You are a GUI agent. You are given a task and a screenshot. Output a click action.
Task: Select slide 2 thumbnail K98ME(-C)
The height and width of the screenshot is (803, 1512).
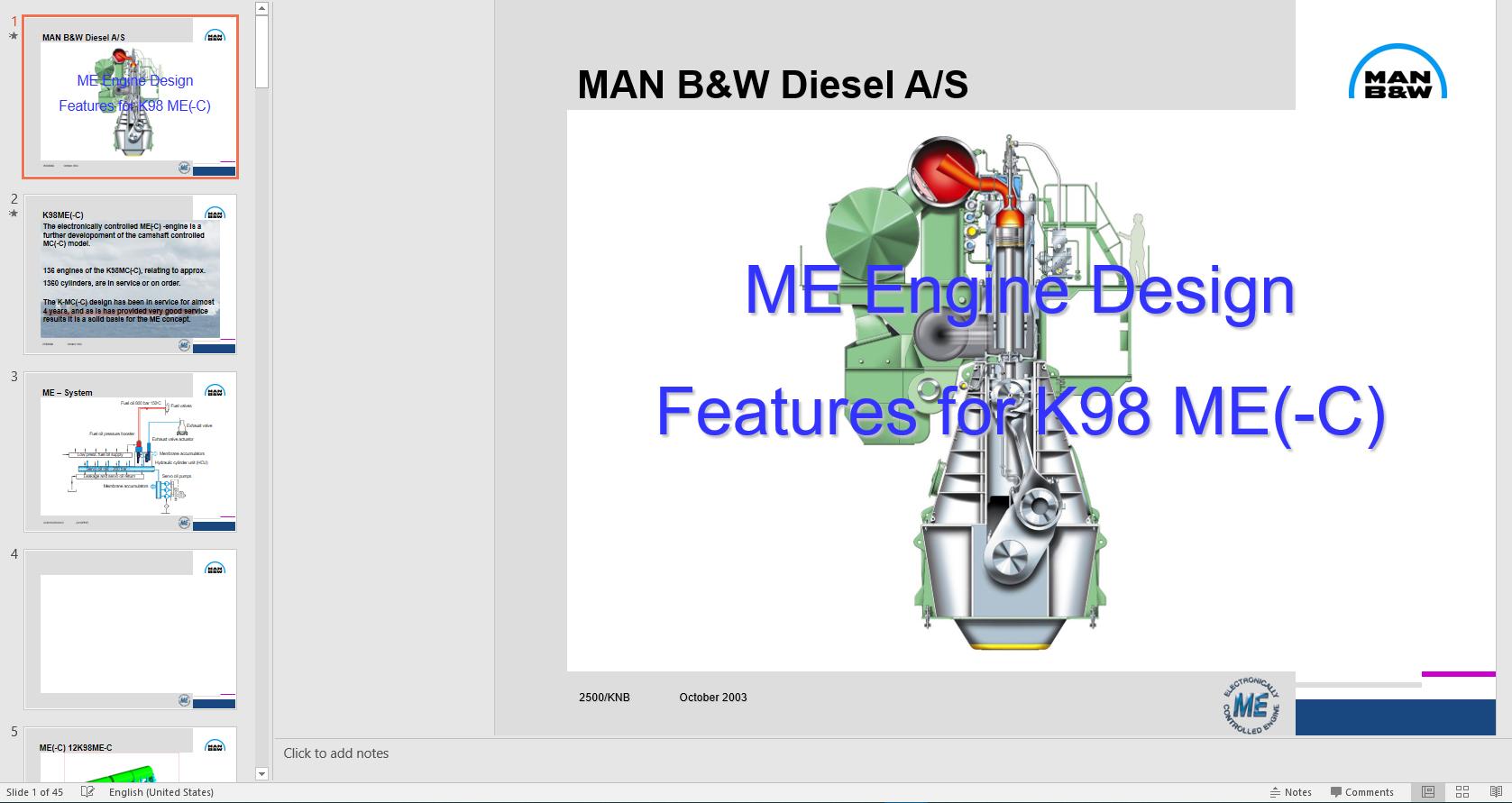tap(131, 274)
